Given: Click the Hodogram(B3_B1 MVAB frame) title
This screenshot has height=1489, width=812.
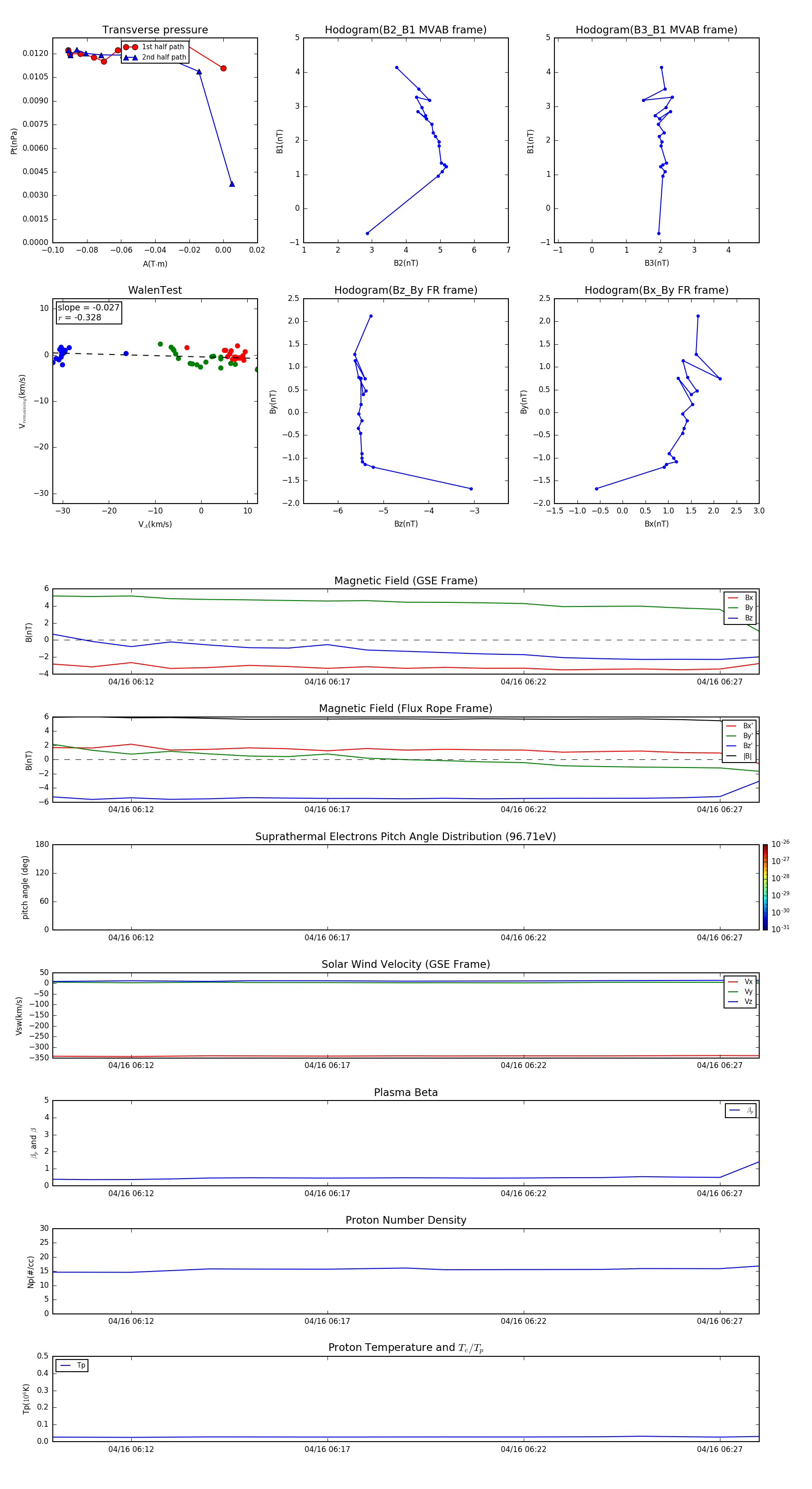Looking at the screenshot, I should pyautogui.click(x=656, y=29).
